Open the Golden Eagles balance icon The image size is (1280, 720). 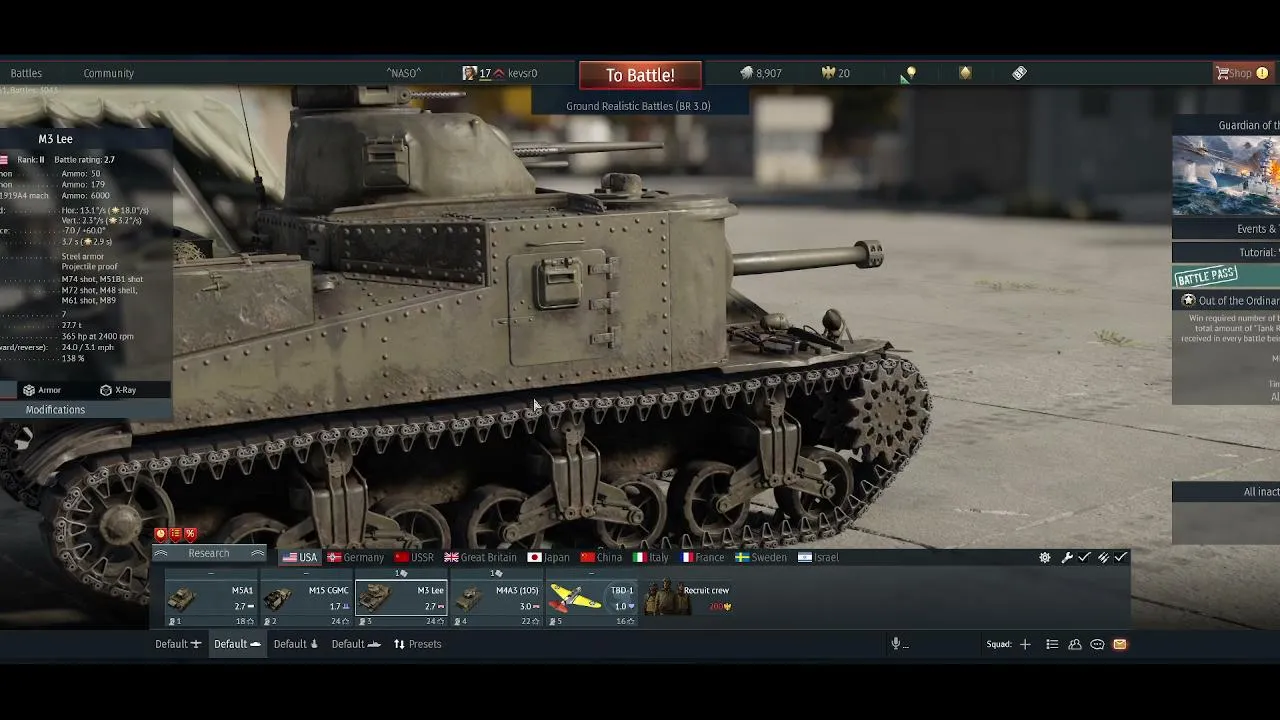(828, 73)
